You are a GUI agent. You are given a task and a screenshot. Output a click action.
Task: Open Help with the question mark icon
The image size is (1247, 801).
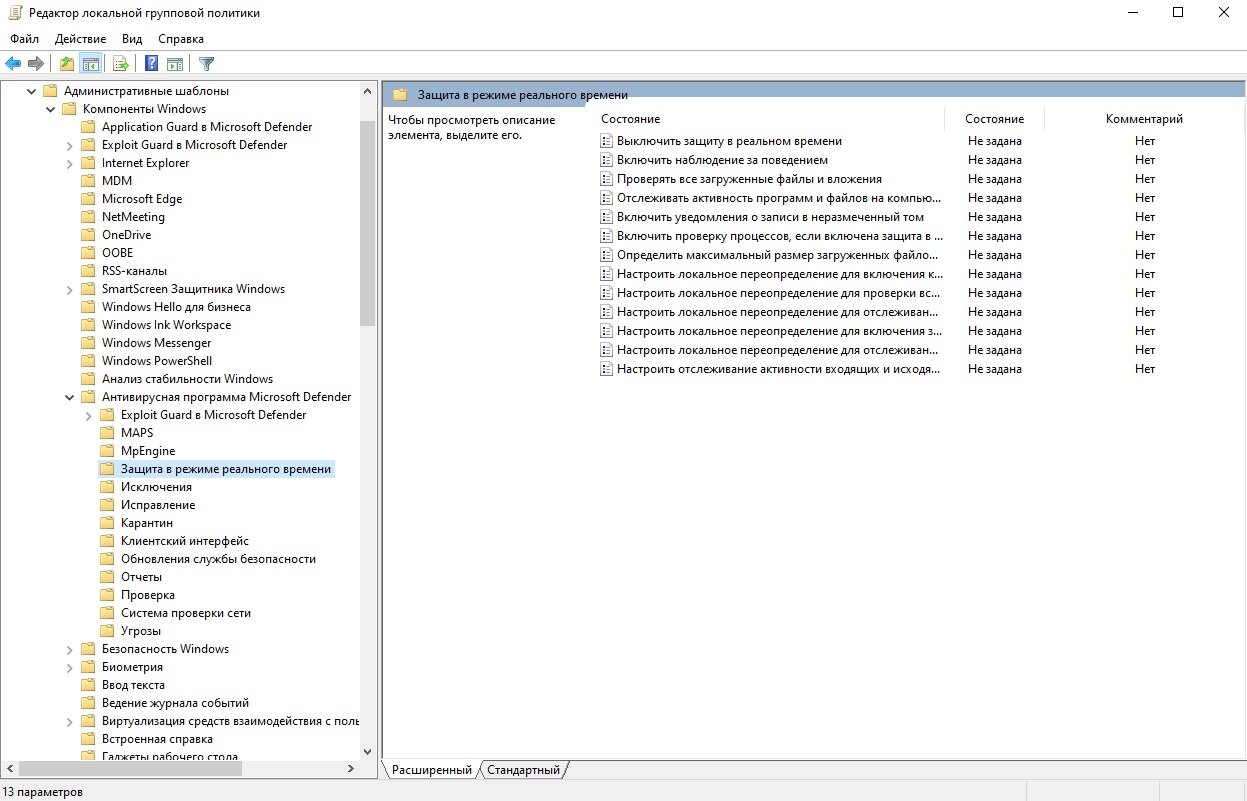pos(152,64)
